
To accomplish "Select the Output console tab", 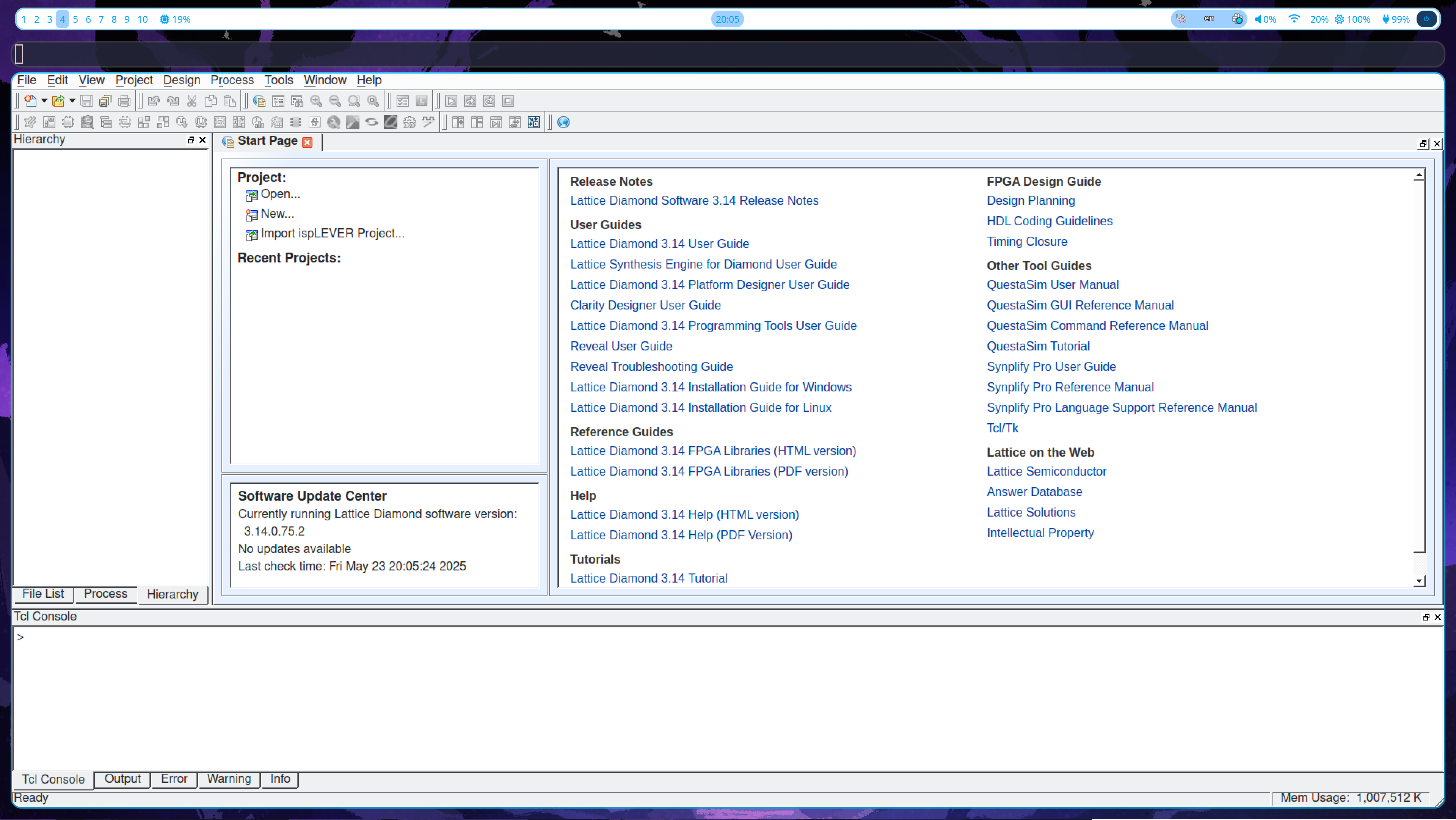I will pyautogui.click(x=122, y=779).
